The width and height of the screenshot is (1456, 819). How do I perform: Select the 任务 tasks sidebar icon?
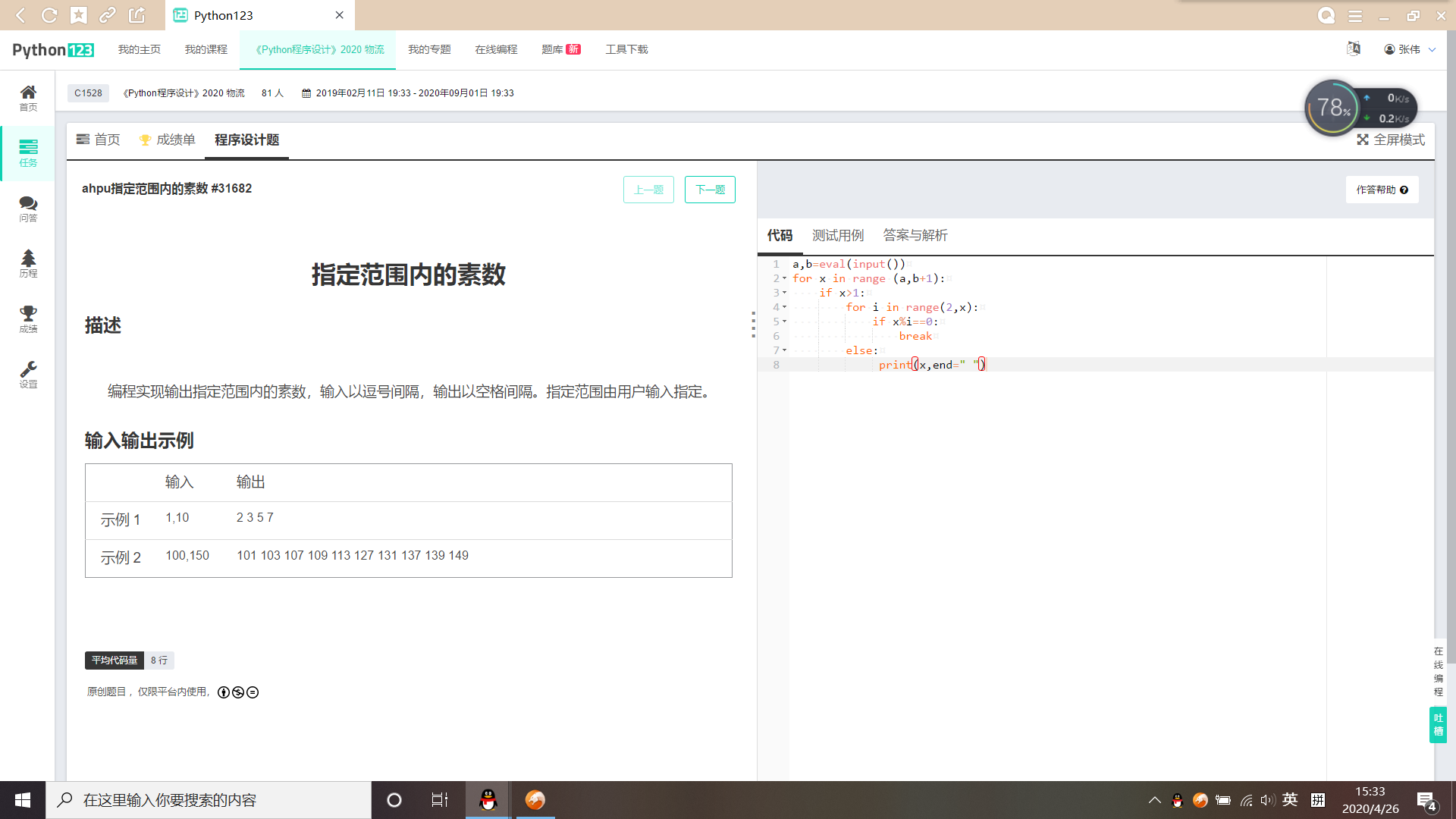[28, 152]
